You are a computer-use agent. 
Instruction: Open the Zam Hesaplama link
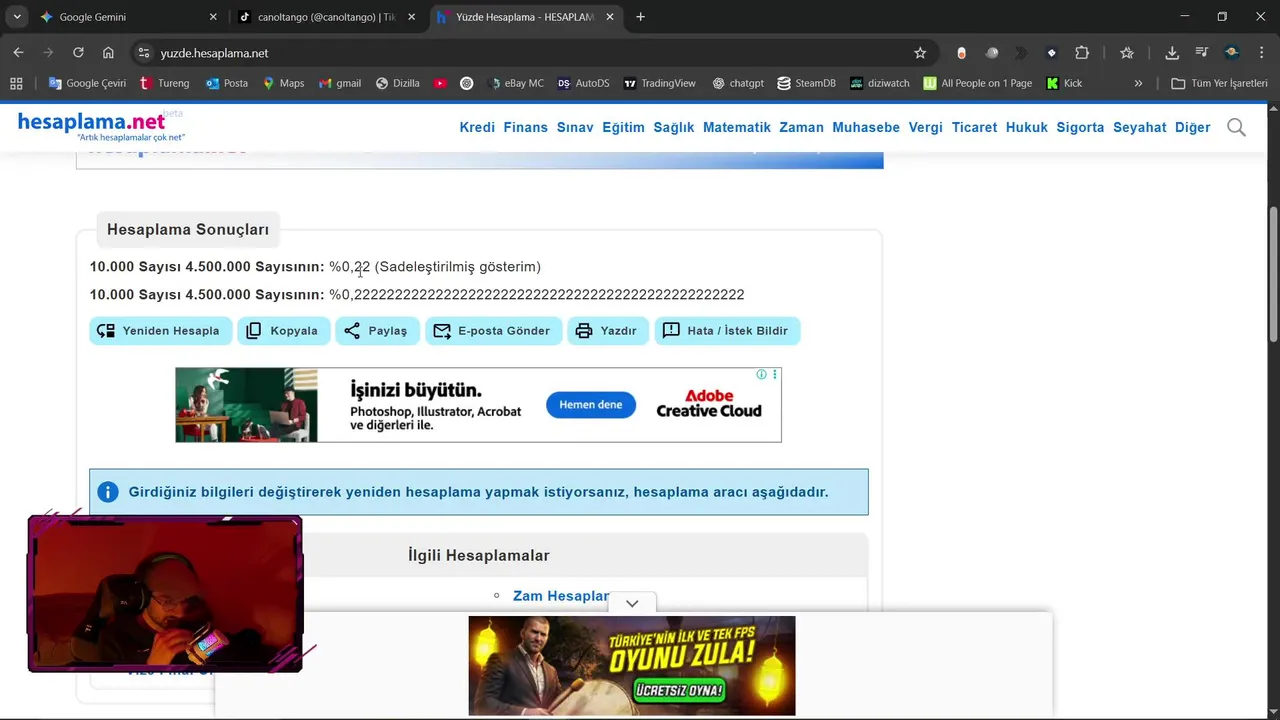[561, 596]
